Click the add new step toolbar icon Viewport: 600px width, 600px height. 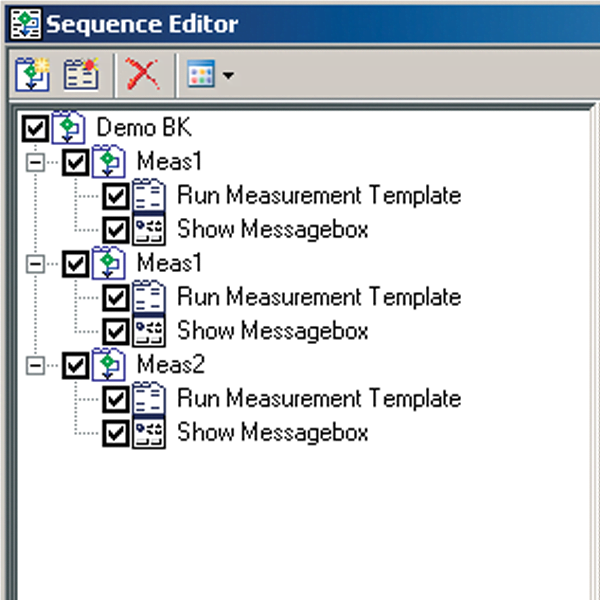79,74
